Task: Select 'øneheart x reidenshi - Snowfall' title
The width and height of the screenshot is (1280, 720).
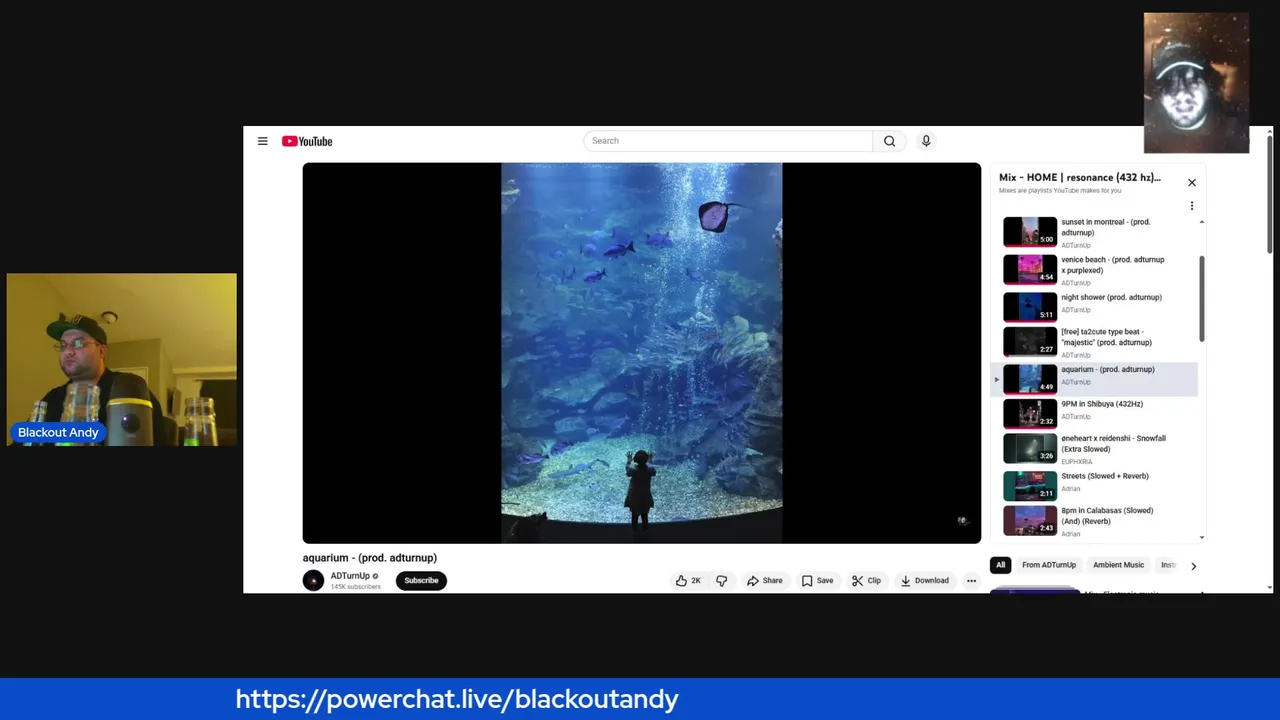Action: pyautogui.click(x=1113, y=443)
